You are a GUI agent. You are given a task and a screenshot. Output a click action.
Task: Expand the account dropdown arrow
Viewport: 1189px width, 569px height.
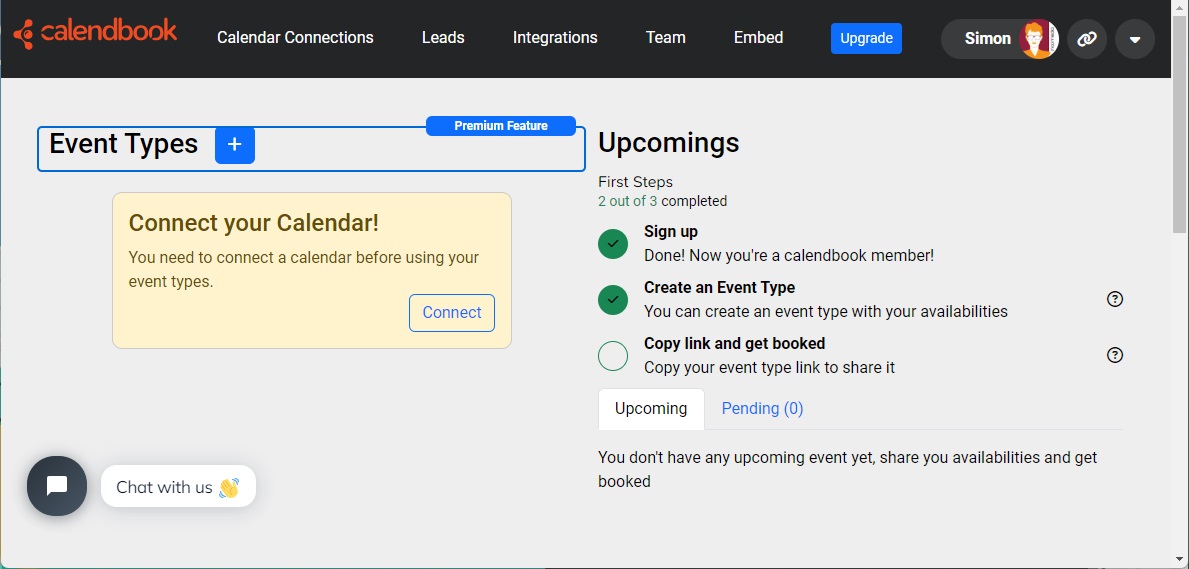coord(1134,39)
